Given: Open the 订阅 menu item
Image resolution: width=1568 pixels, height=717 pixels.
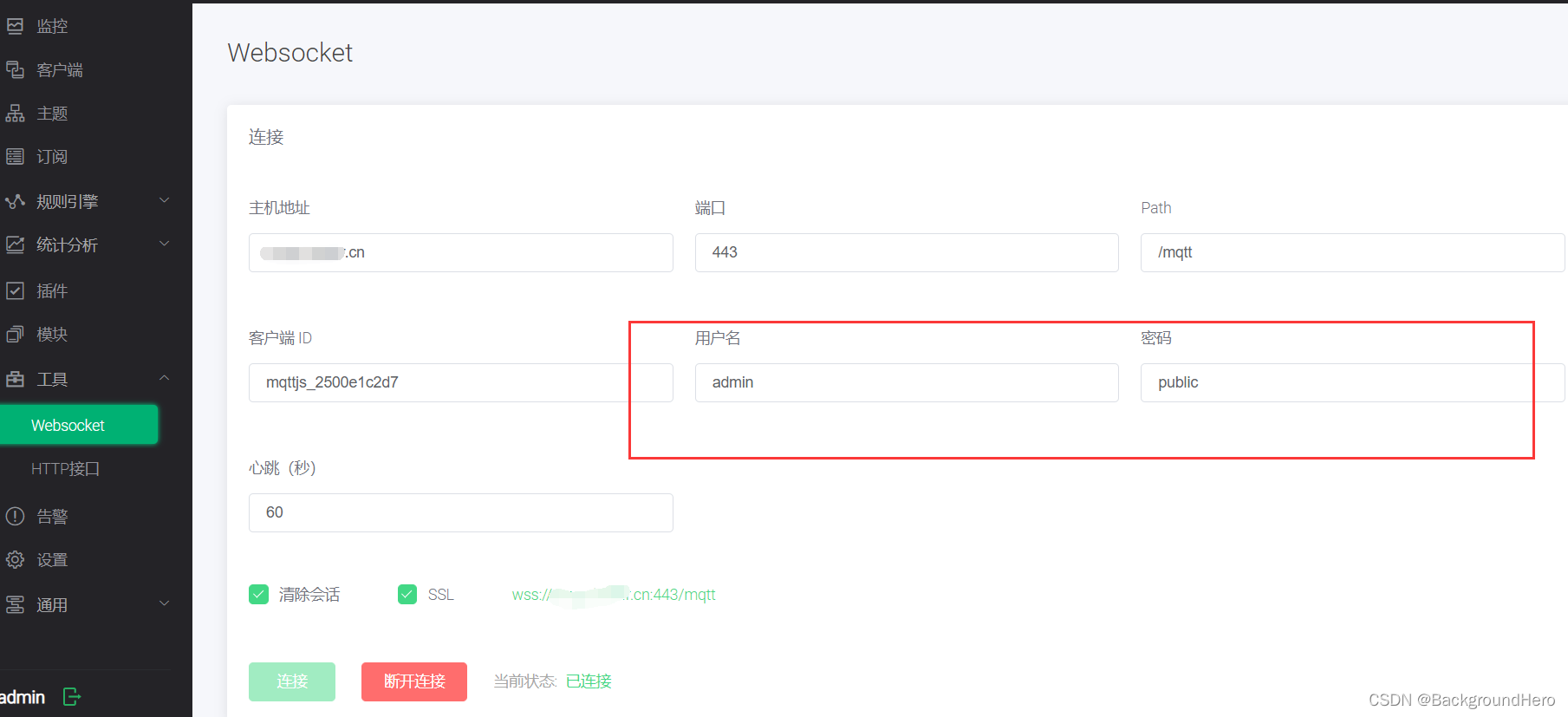Looking at the screenshot, I should point(52,156).
